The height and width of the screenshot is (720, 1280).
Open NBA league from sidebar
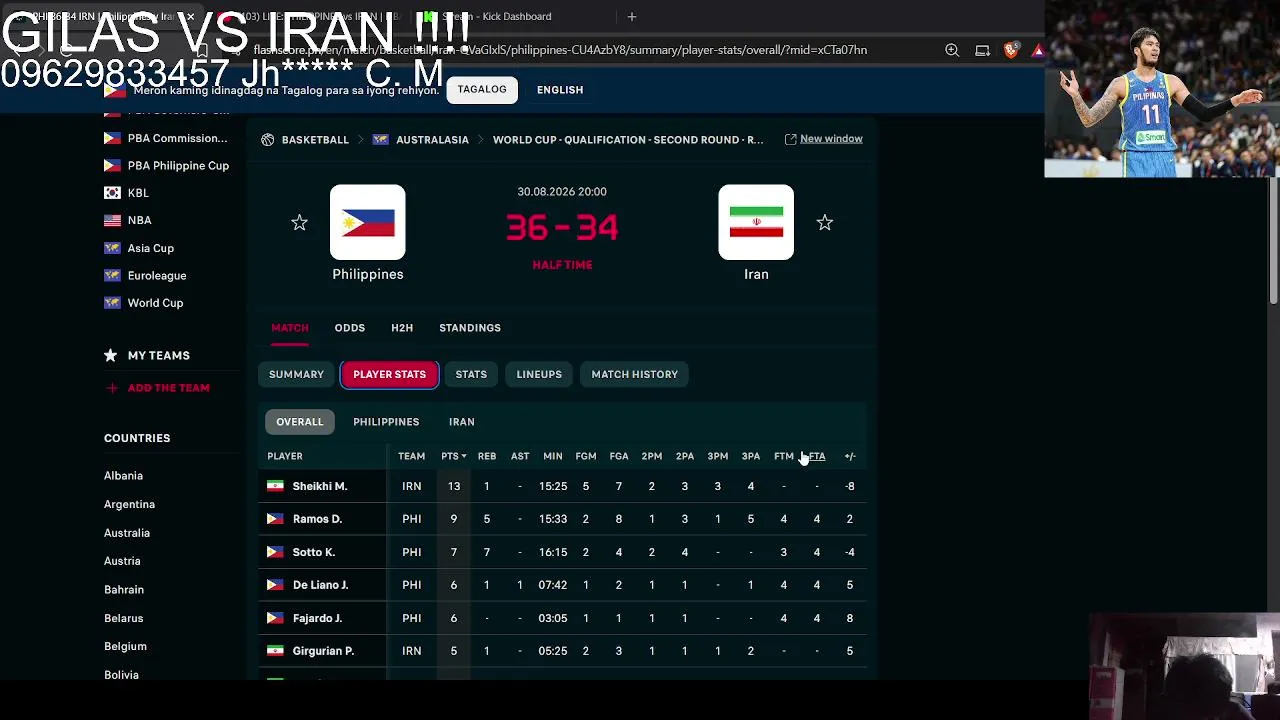click(139, 220)
